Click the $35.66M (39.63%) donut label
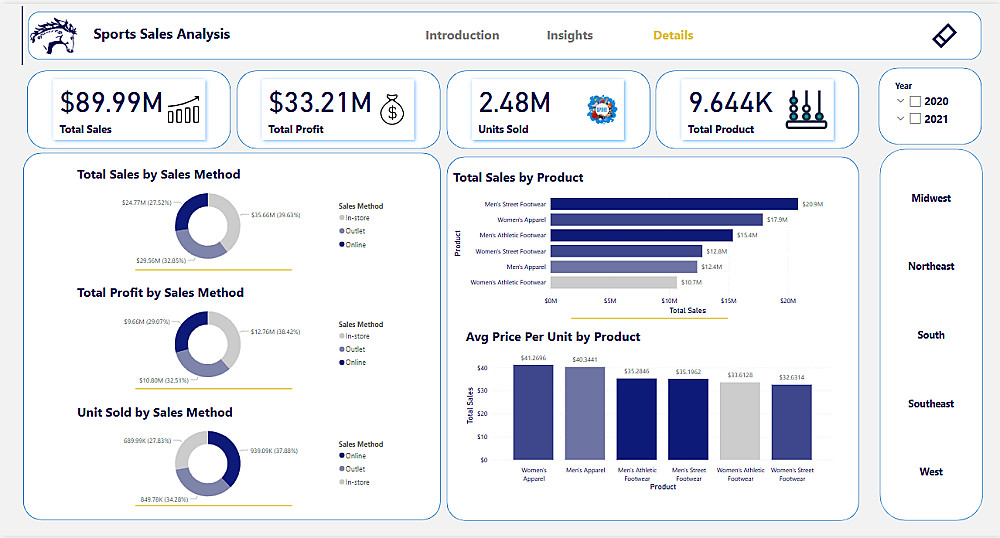 pos(276,215)
